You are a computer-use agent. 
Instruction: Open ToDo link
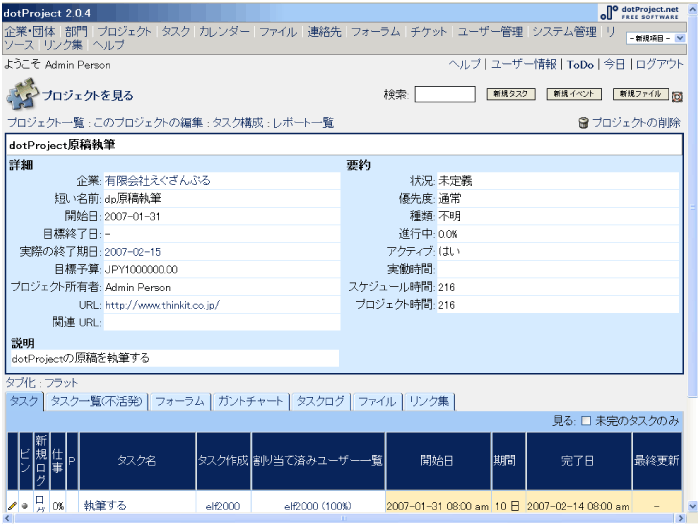580,65
